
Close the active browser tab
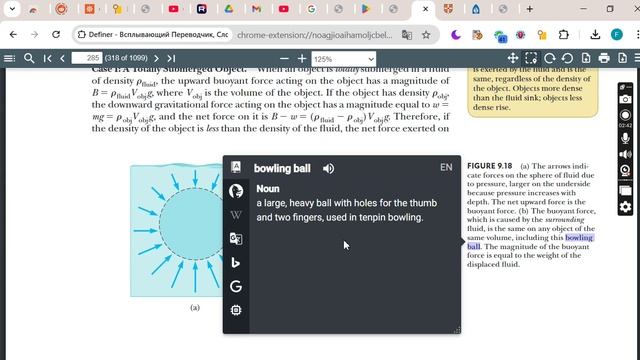point(425,9)
